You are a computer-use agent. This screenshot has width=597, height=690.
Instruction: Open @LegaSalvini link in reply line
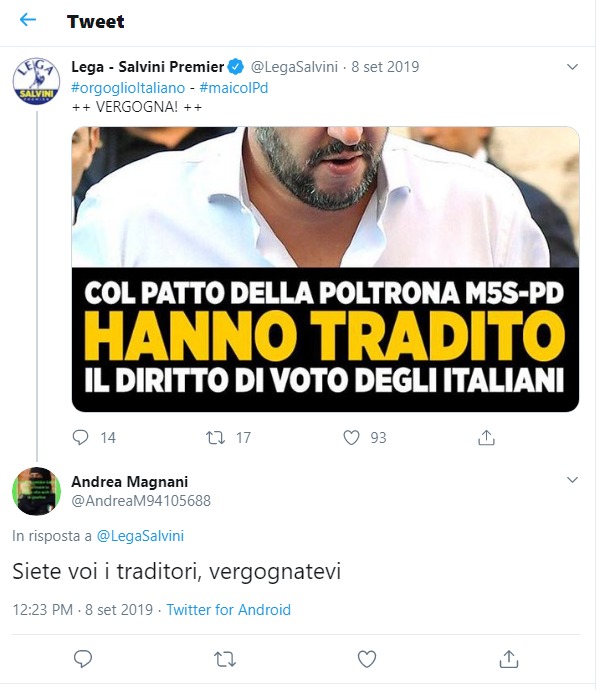click(140, 536)
